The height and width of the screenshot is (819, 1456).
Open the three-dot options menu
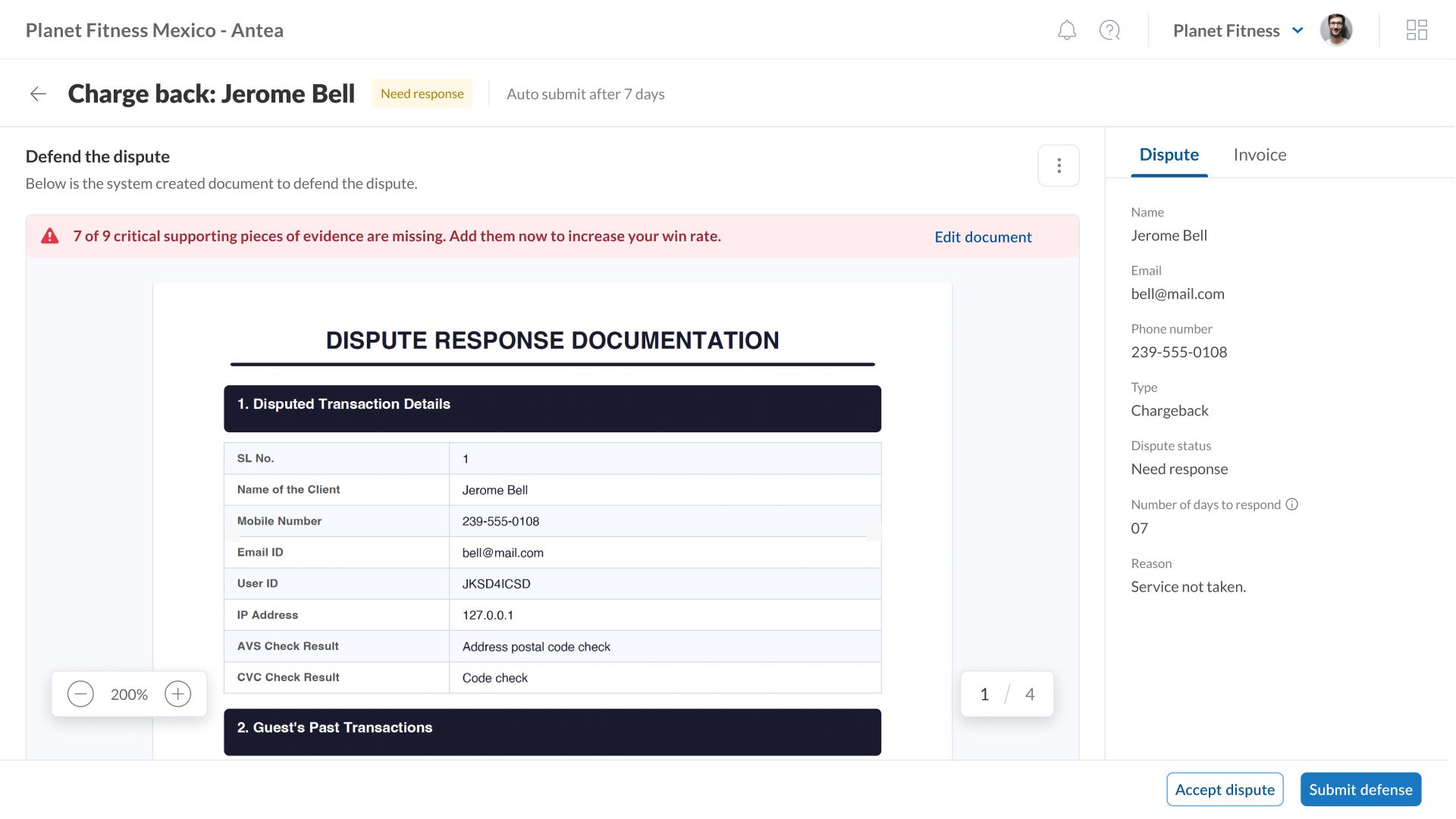[x=1059, y=165]
